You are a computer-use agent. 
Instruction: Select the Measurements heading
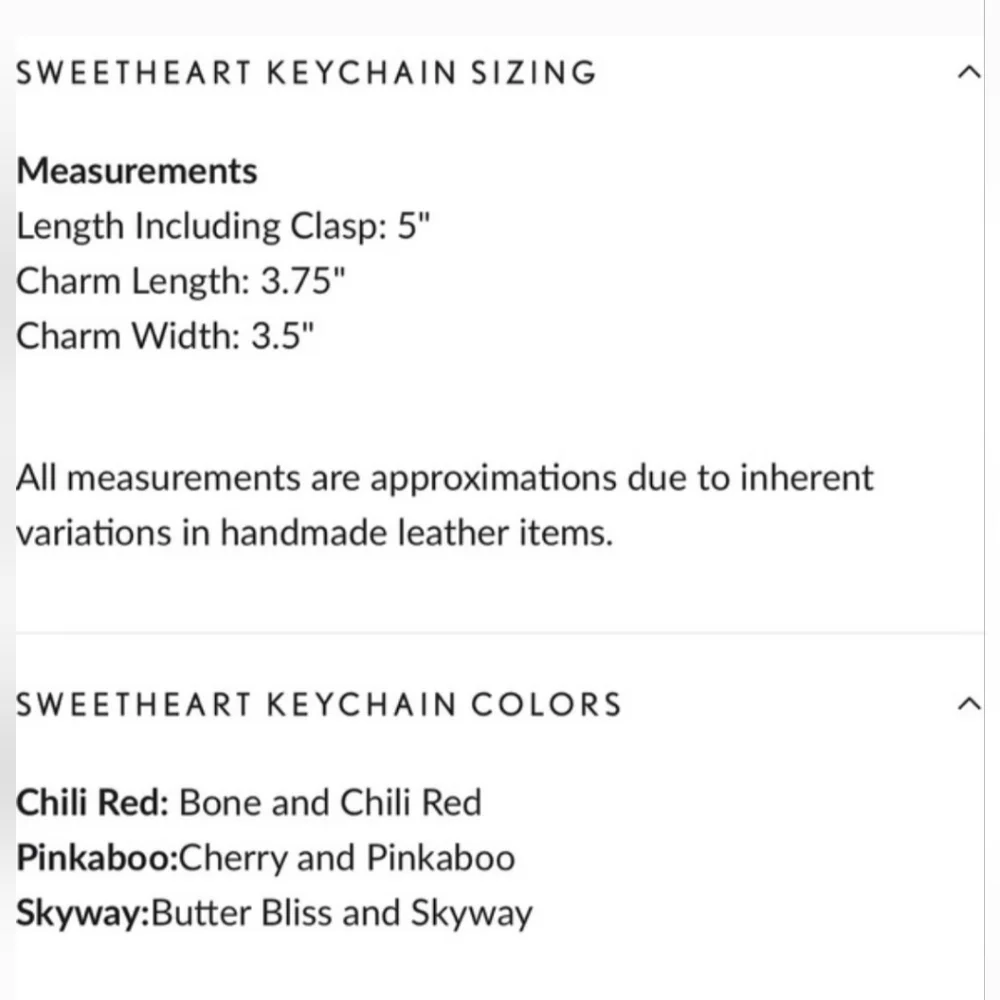pos(137,171)
